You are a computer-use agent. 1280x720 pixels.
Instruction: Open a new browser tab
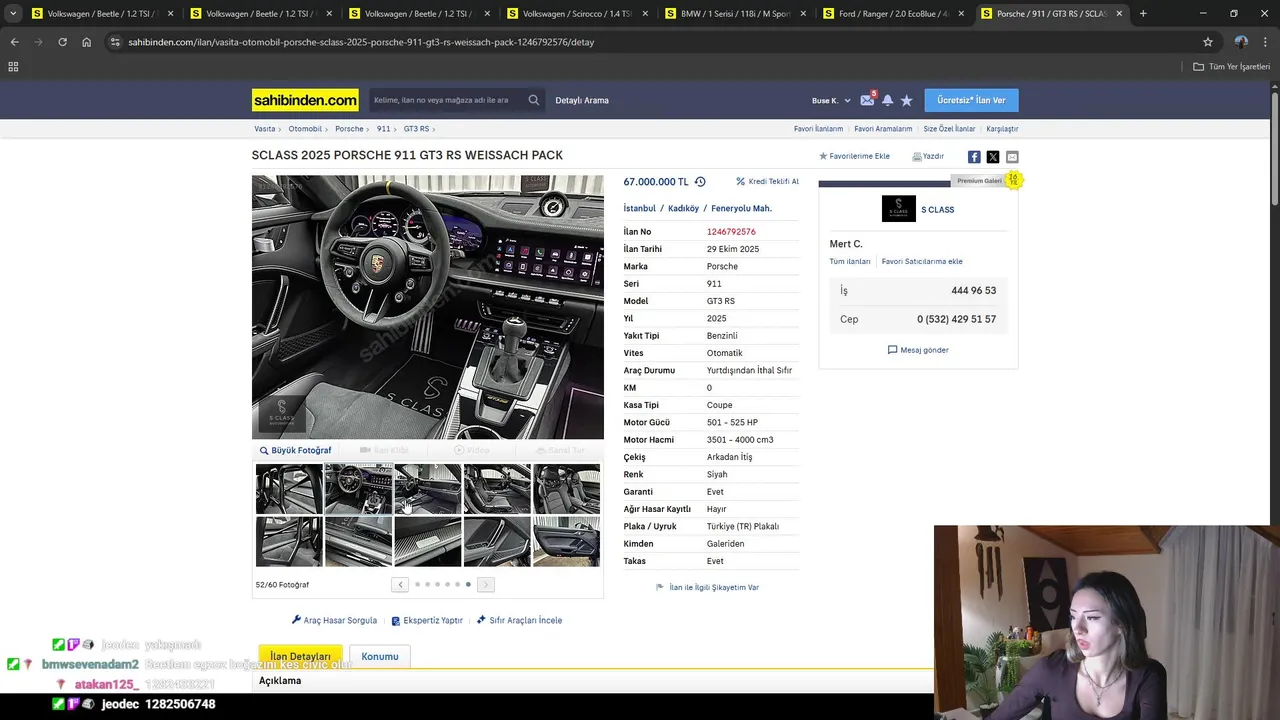click(x=1143, y=14)
